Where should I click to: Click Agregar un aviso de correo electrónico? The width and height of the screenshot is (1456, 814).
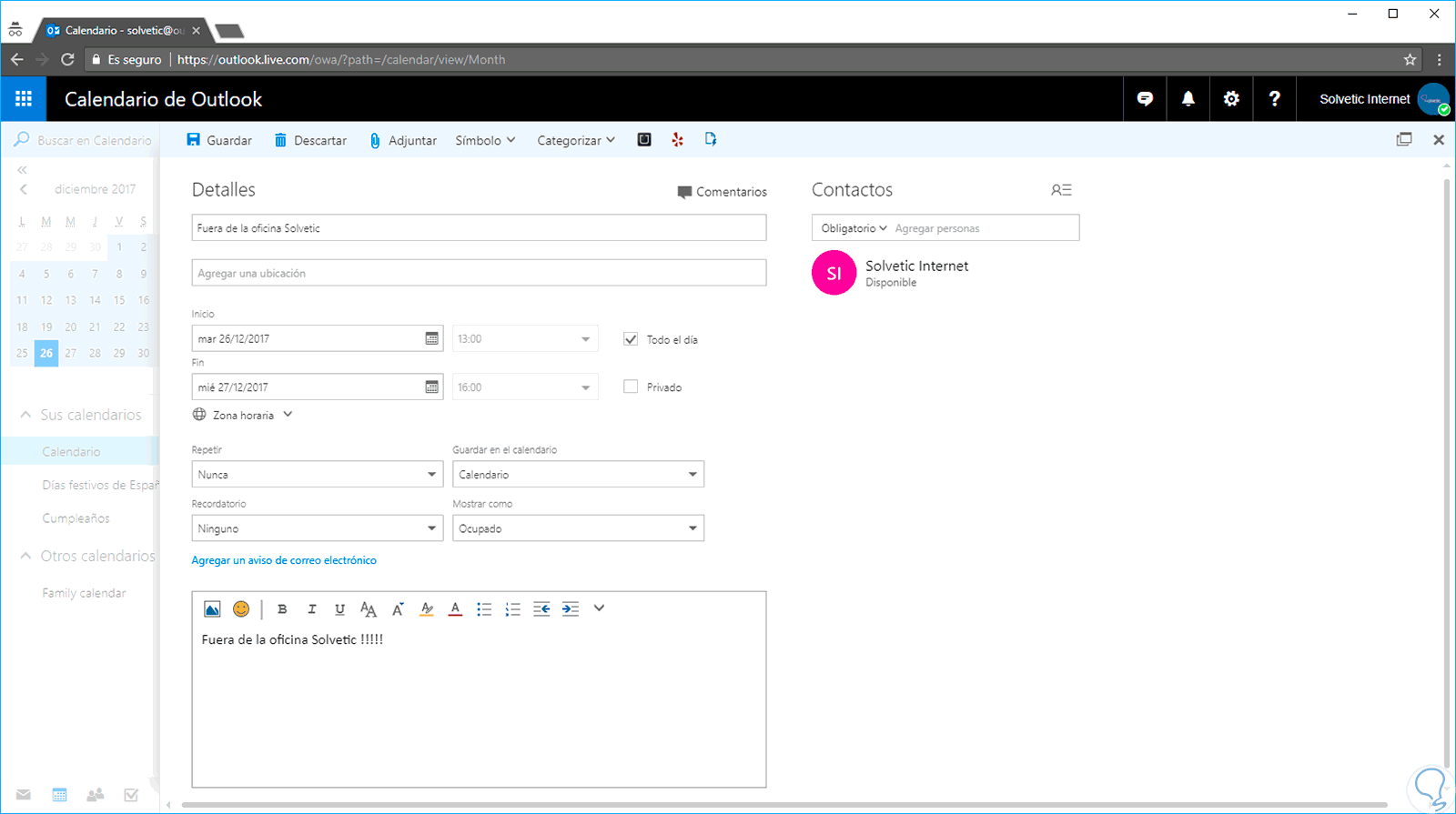coord(284,560)
